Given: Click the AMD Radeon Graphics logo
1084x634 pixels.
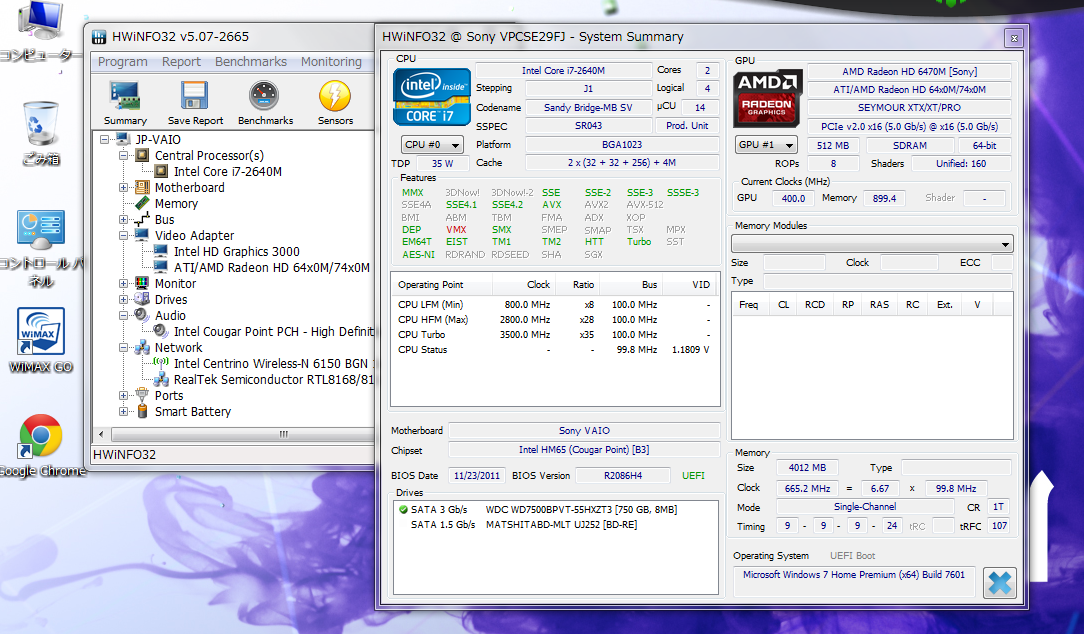Looking at the screenshot, I should pyautogui.click(x=768, y=97).
